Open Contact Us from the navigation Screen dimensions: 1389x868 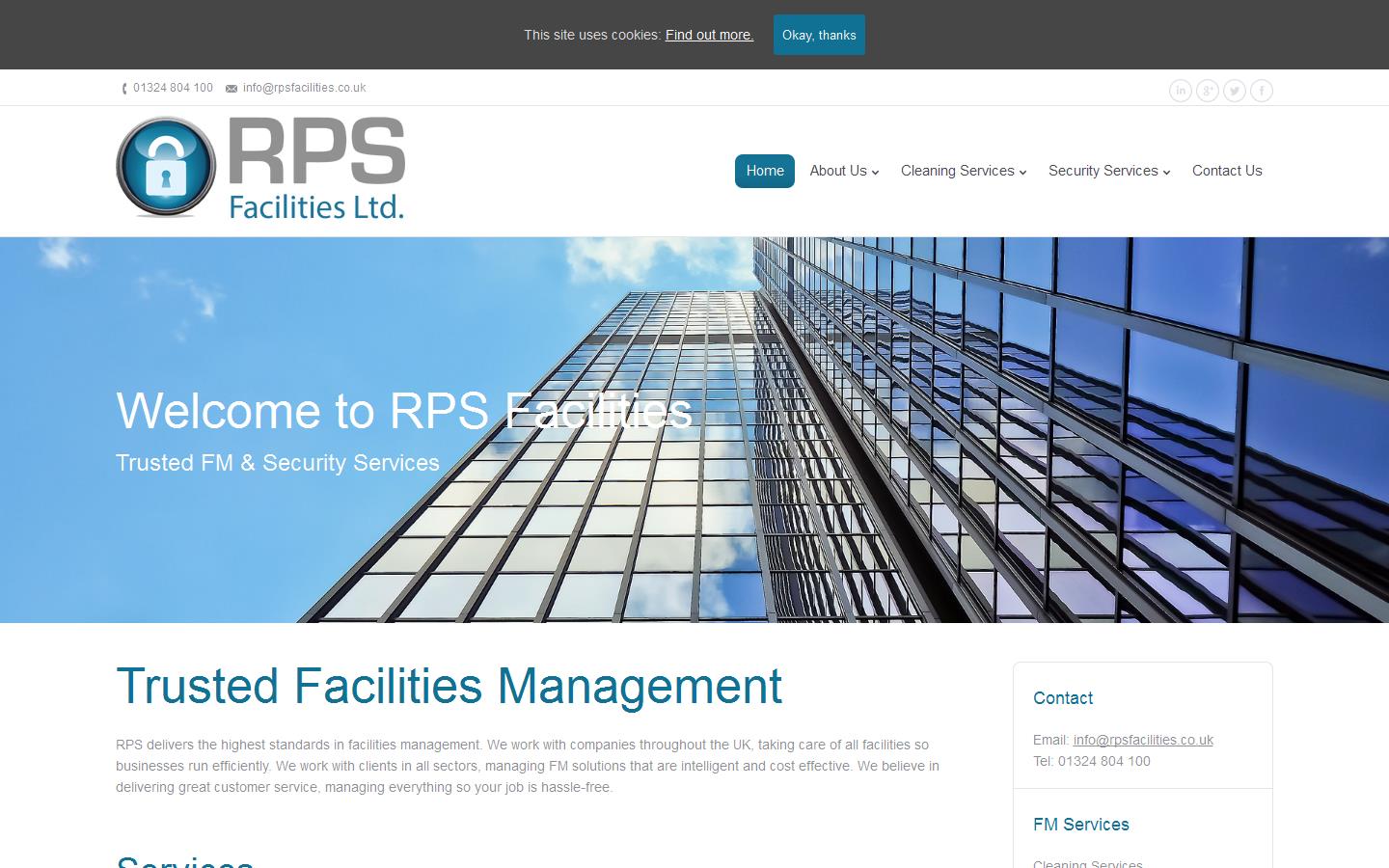(1227, 171)
